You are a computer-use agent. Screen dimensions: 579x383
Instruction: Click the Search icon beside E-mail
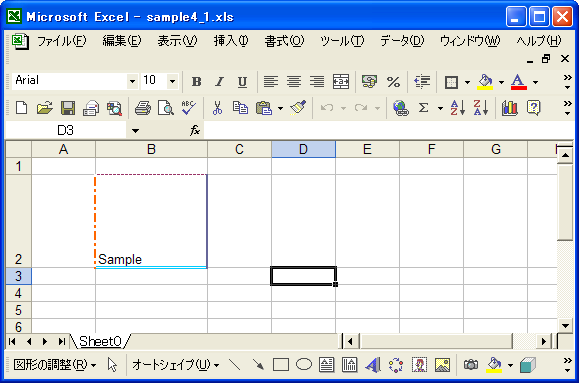click(x=114, y=108)
